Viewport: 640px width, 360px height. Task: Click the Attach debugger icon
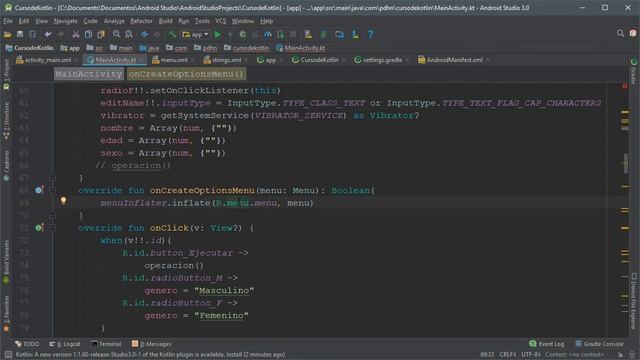280,35
